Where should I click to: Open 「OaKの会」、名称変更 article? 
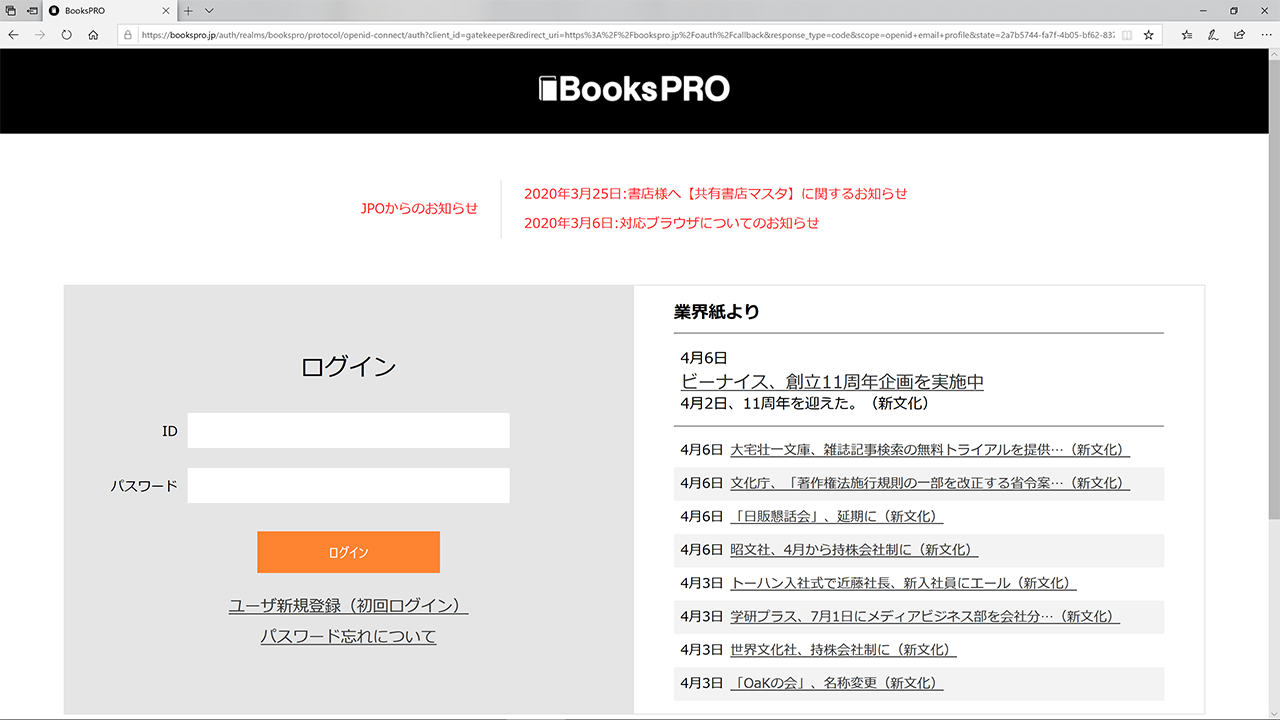(837, 683)
